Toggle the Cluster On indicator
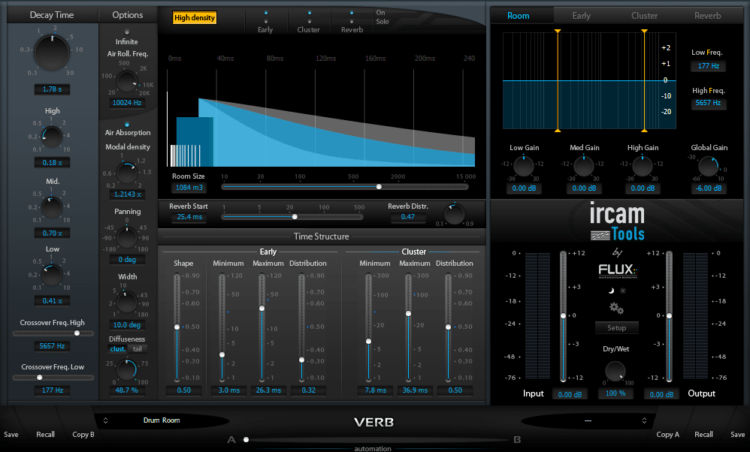The image size is (750, 452). [x=309, y=13]
